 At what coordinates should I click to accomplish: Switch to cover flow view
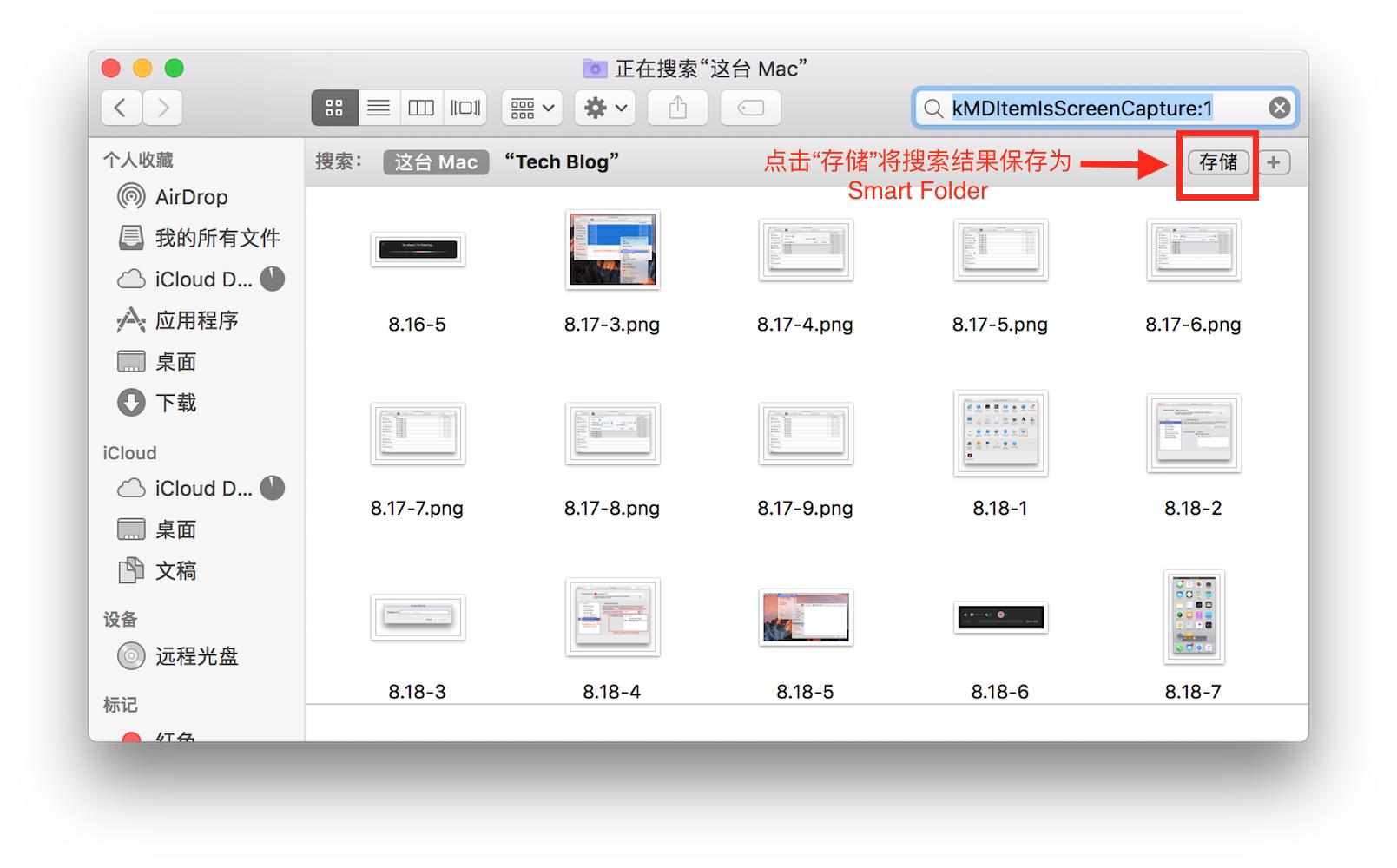(465, 108)
